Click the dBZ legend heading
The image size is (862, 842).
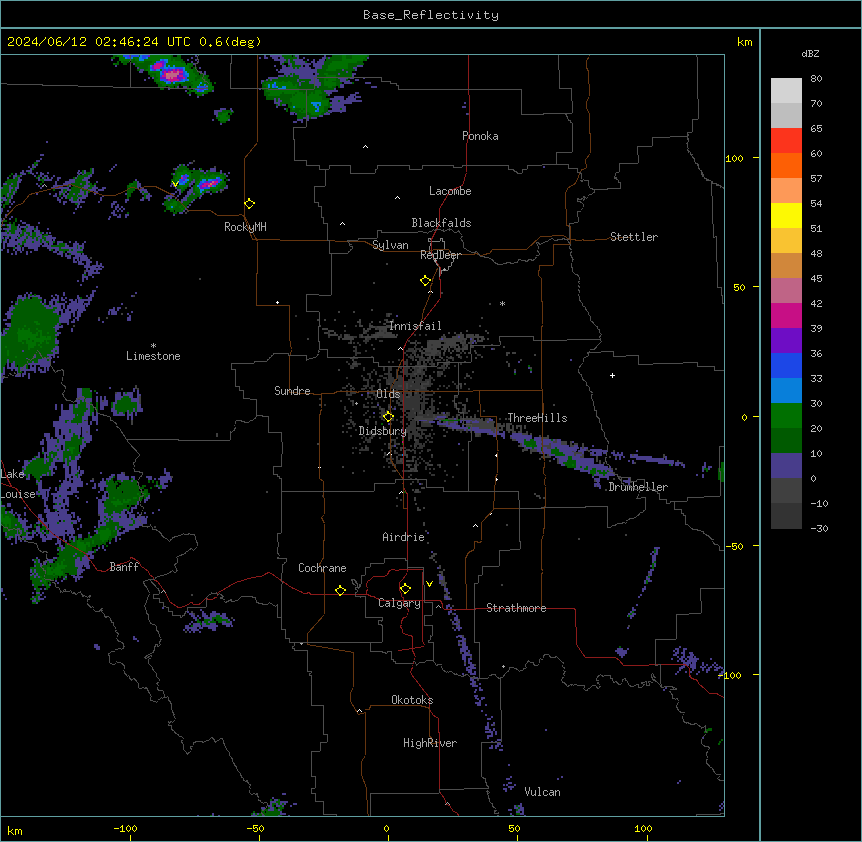(810, 53)
